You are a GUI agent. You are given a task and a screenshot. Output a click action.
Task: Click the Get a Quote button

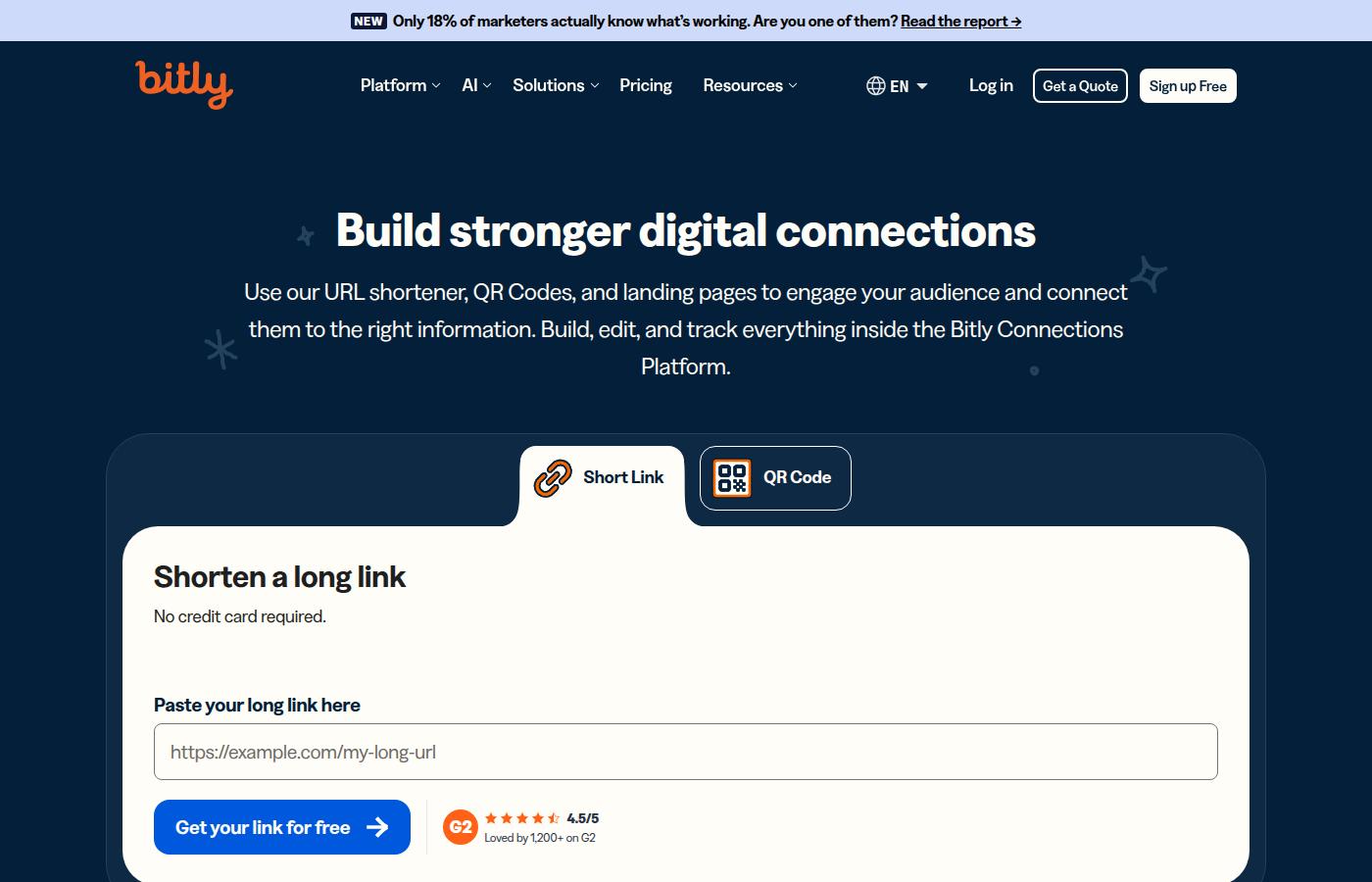[x=1080, y=86]
